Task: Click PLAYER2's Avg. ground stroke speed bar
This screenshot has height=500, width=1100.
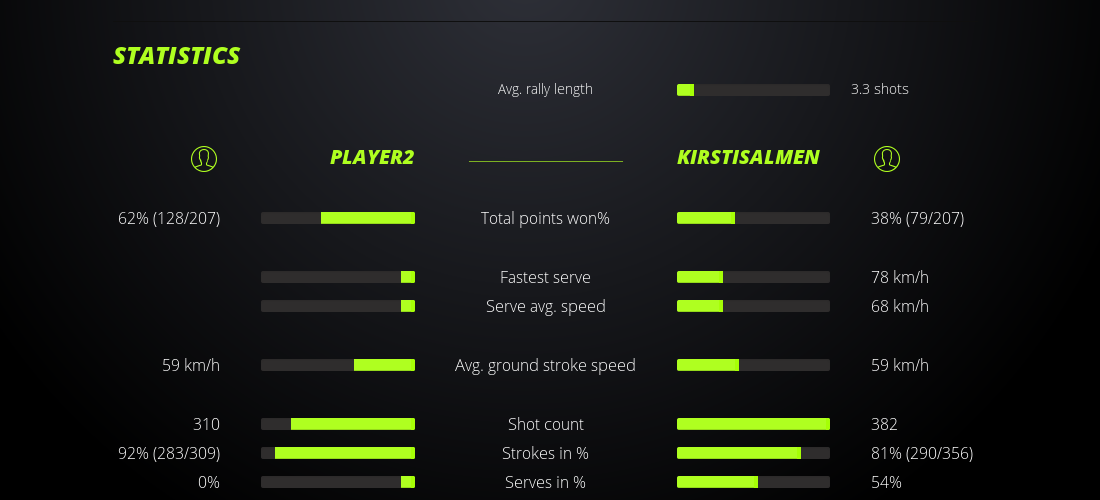Action: (x=338, y=365)
